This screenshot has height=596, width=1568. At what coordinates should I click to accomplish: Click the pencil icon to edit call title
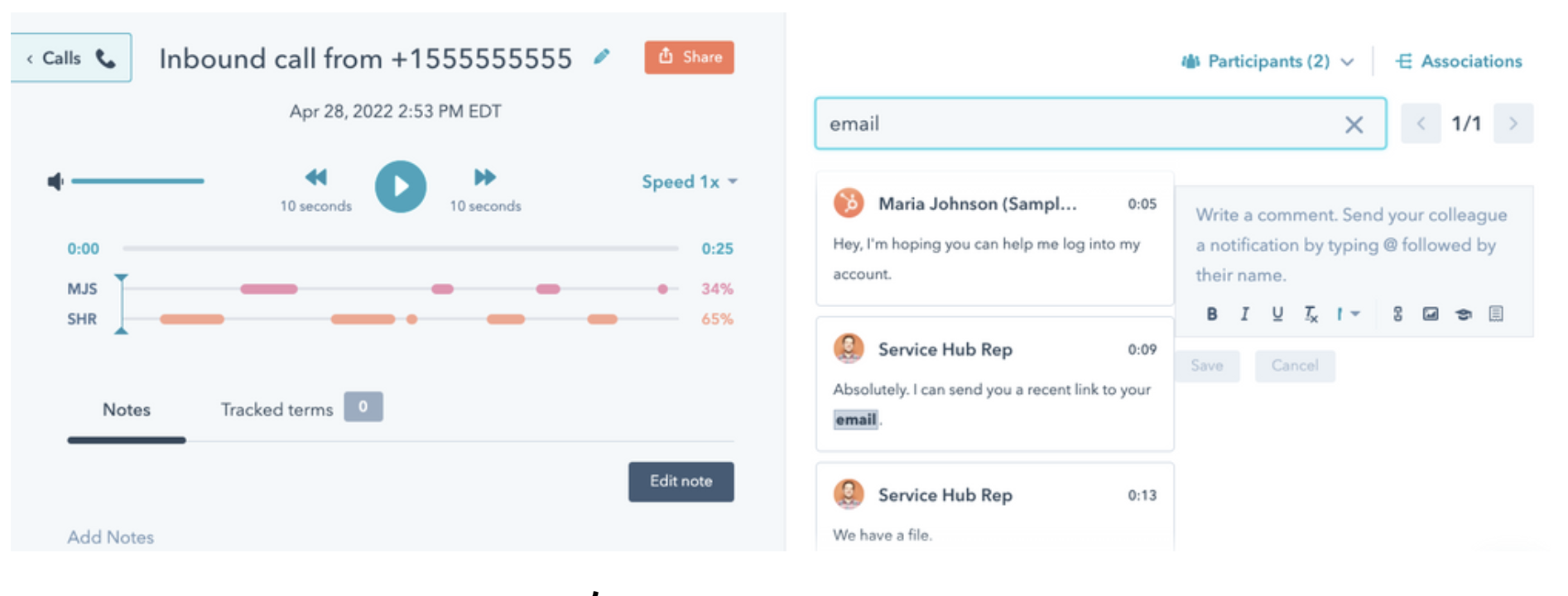pyautogui.click(x=602, y=57)
